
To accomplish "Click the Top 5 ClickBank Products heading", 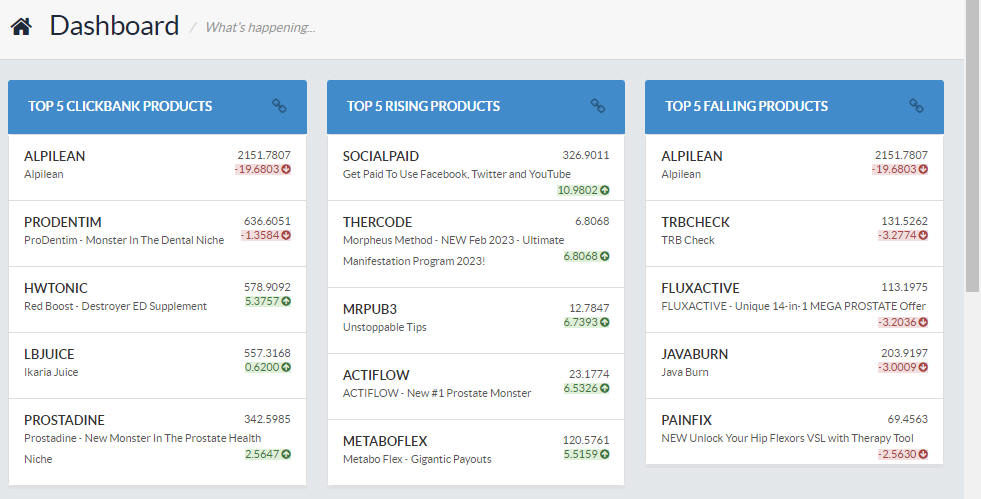I will [120, 106].
